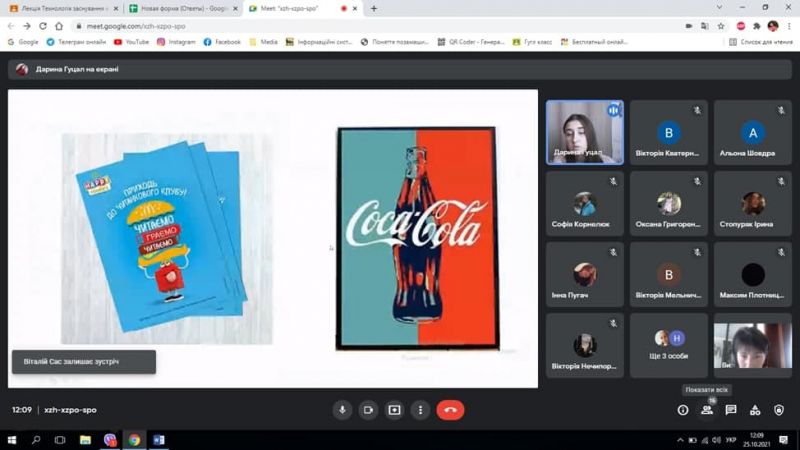Screen dimensions: 800x450
Task: Switch to the Лекція Технологія tab
Action: 64,9
